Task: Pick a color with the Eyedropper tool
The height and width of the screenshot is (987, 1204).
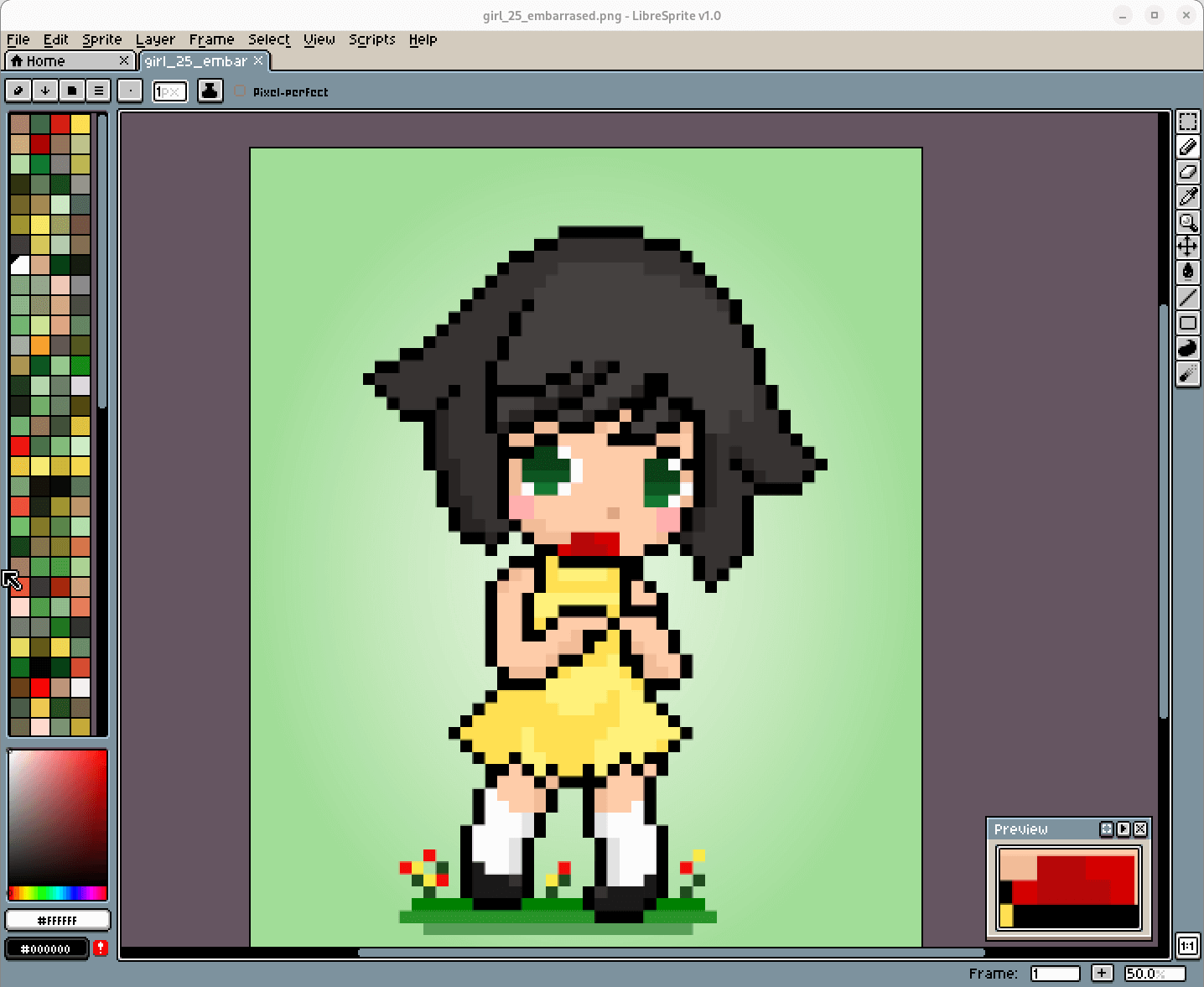Action: point(1187,197)
